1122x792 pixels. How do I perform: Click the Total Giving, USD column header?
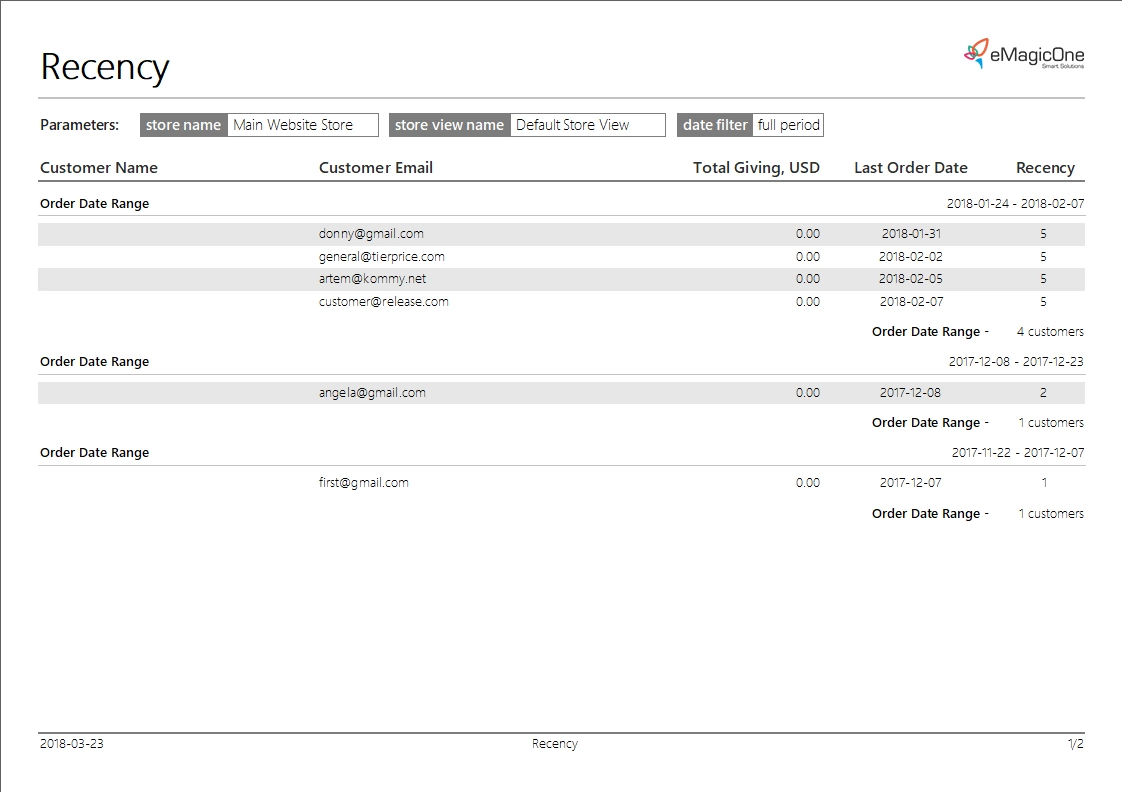(756, 167)
